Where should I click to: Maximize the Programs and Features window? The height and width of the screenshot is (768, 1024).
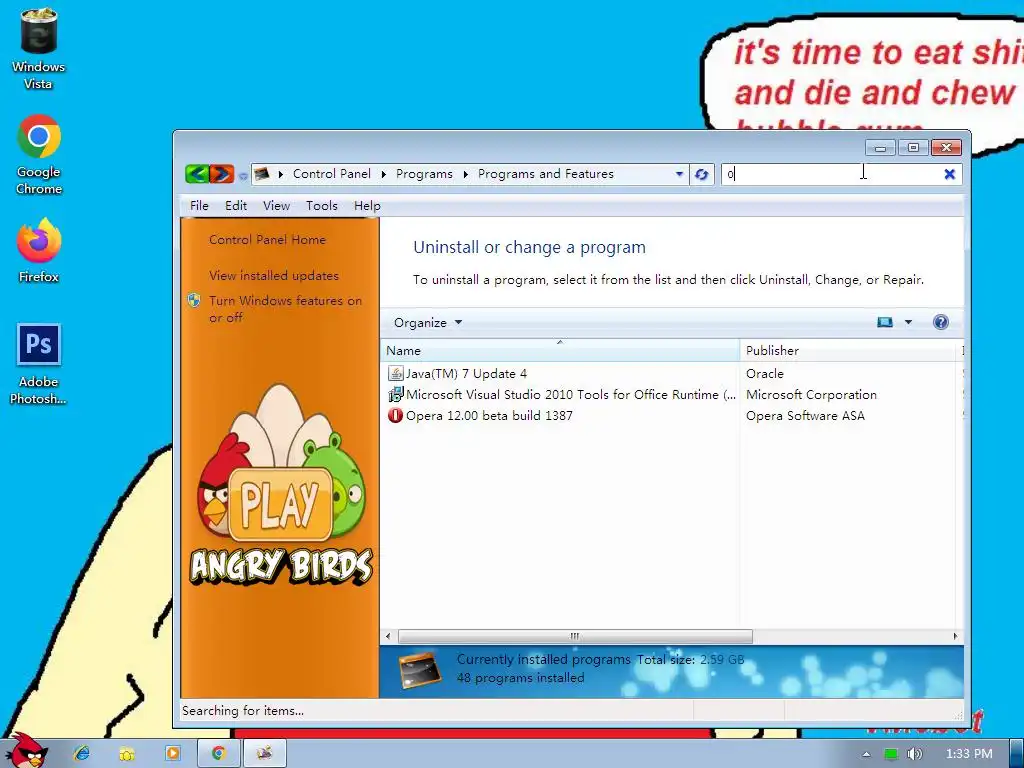913,148
